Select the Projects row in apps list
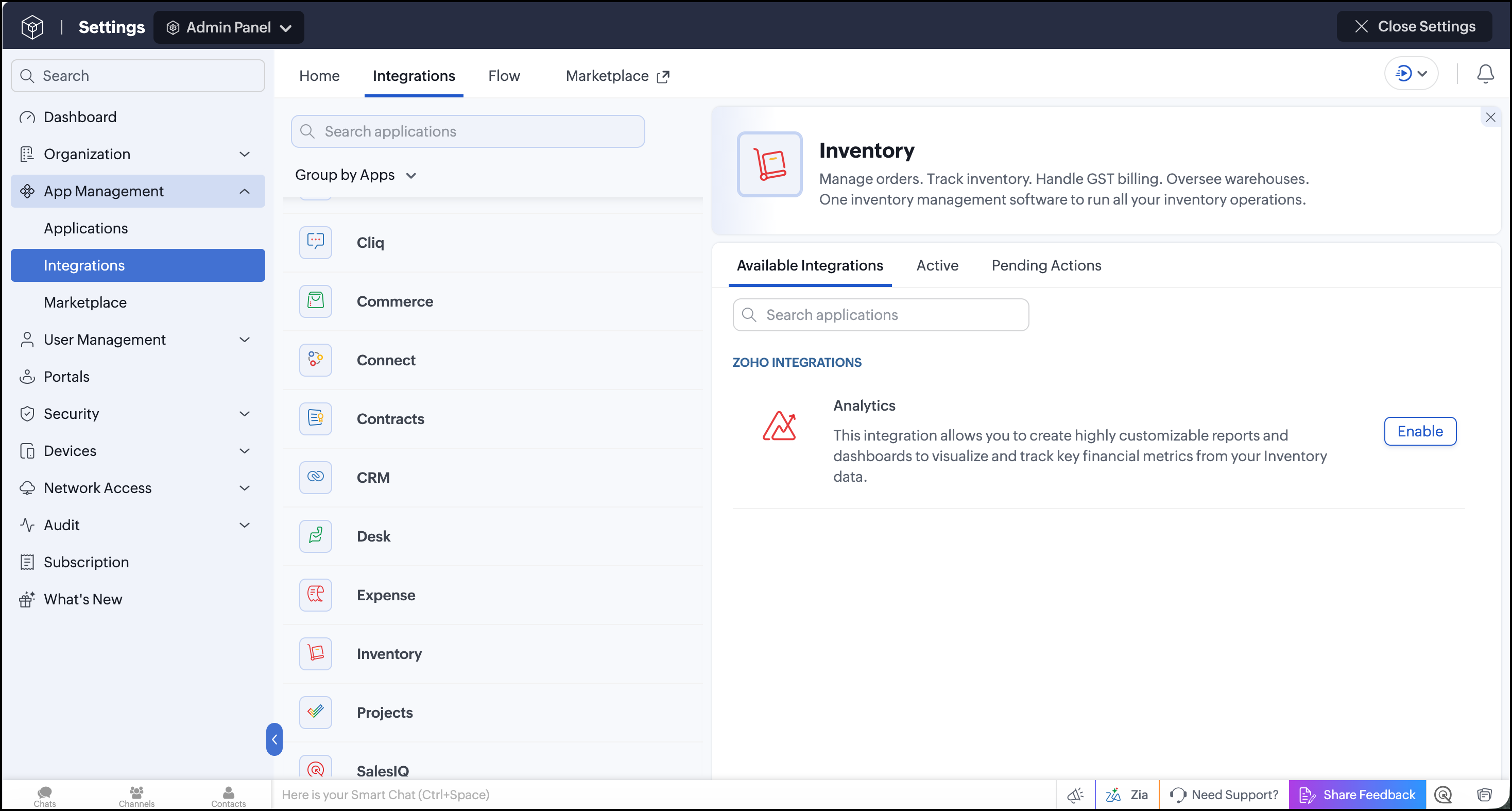The height and width of the screenshot is (811, 1512). coord(493,713)
